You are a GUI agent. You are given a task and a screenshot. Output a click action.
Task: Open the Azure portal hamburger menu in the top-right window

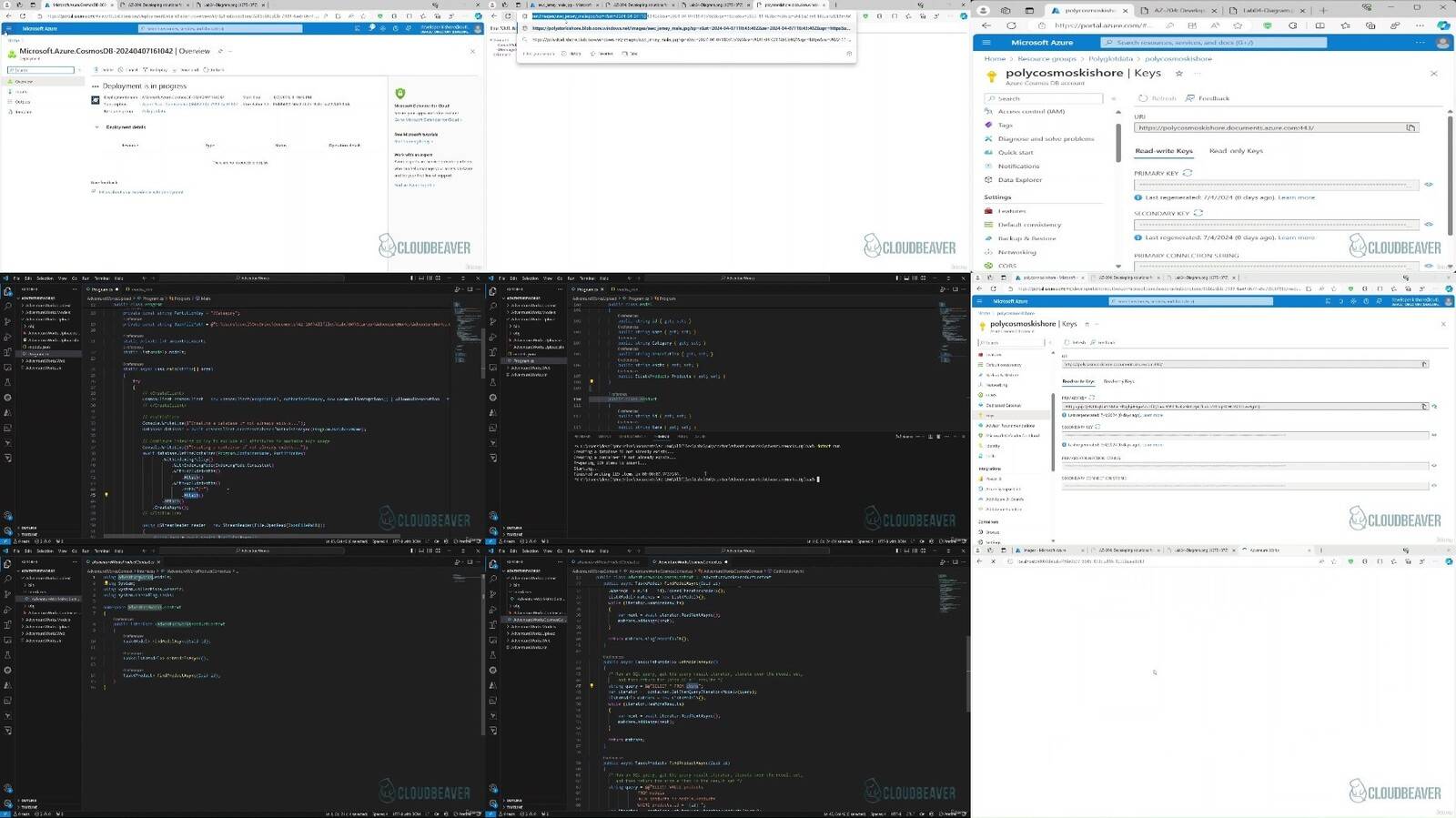pos(986,43)
